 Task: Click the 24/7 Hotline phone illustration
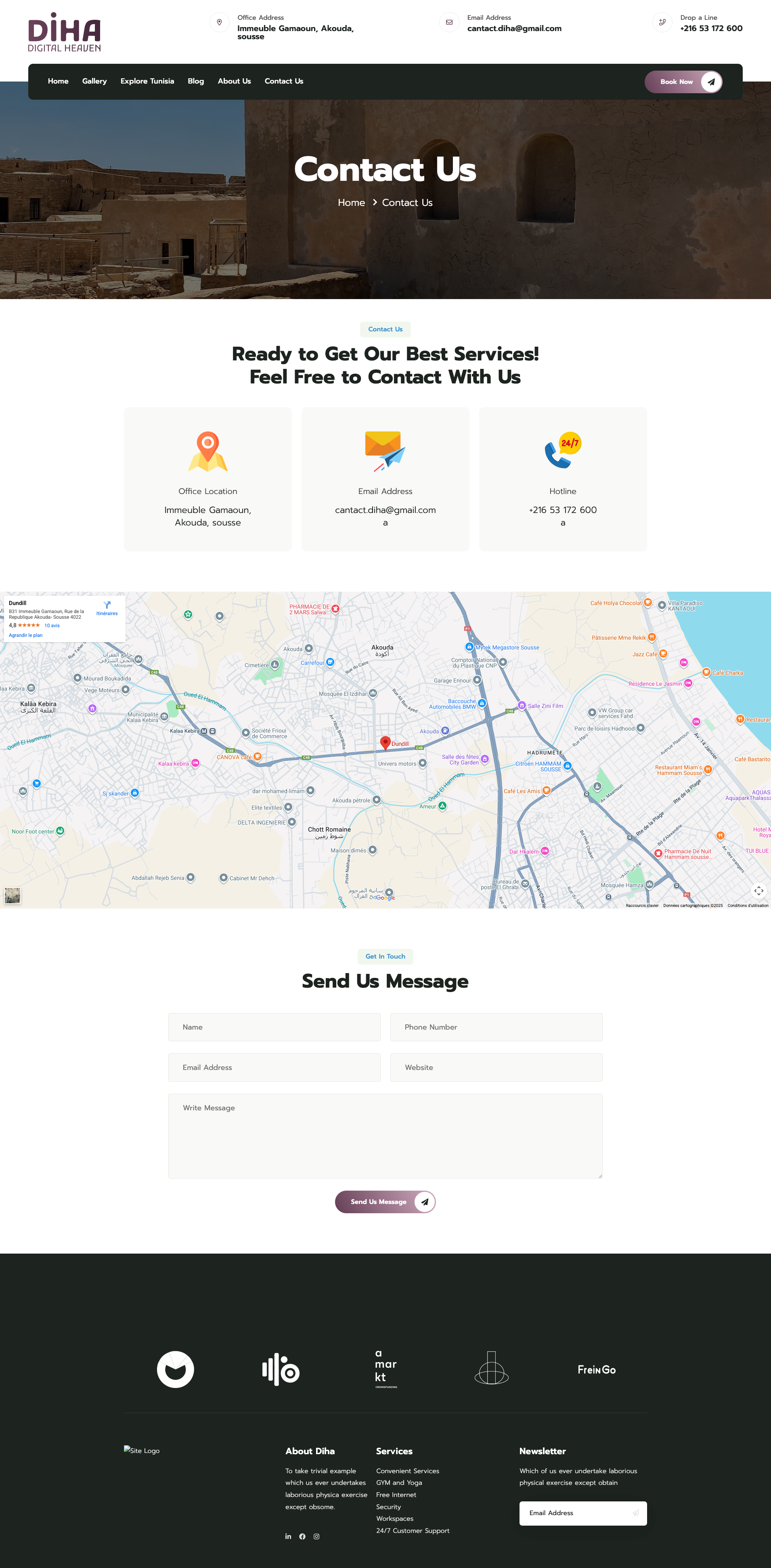(x=563, y=450)
